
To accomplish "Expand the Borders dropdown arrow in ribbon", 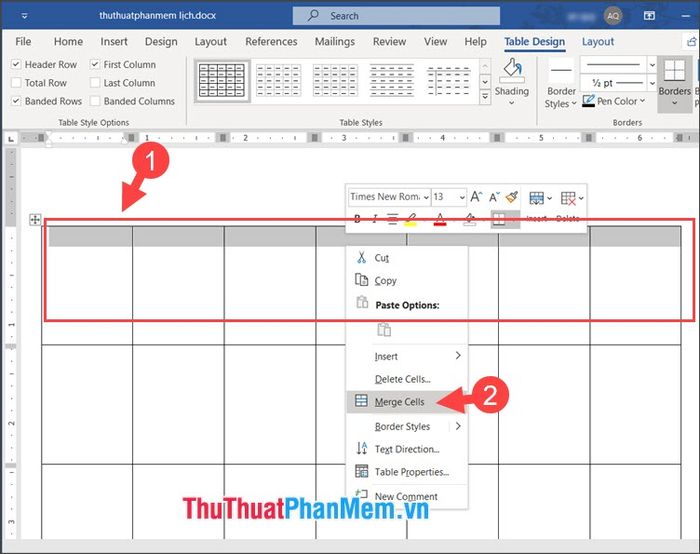I will pyautogui.click(x=674, y=104).
